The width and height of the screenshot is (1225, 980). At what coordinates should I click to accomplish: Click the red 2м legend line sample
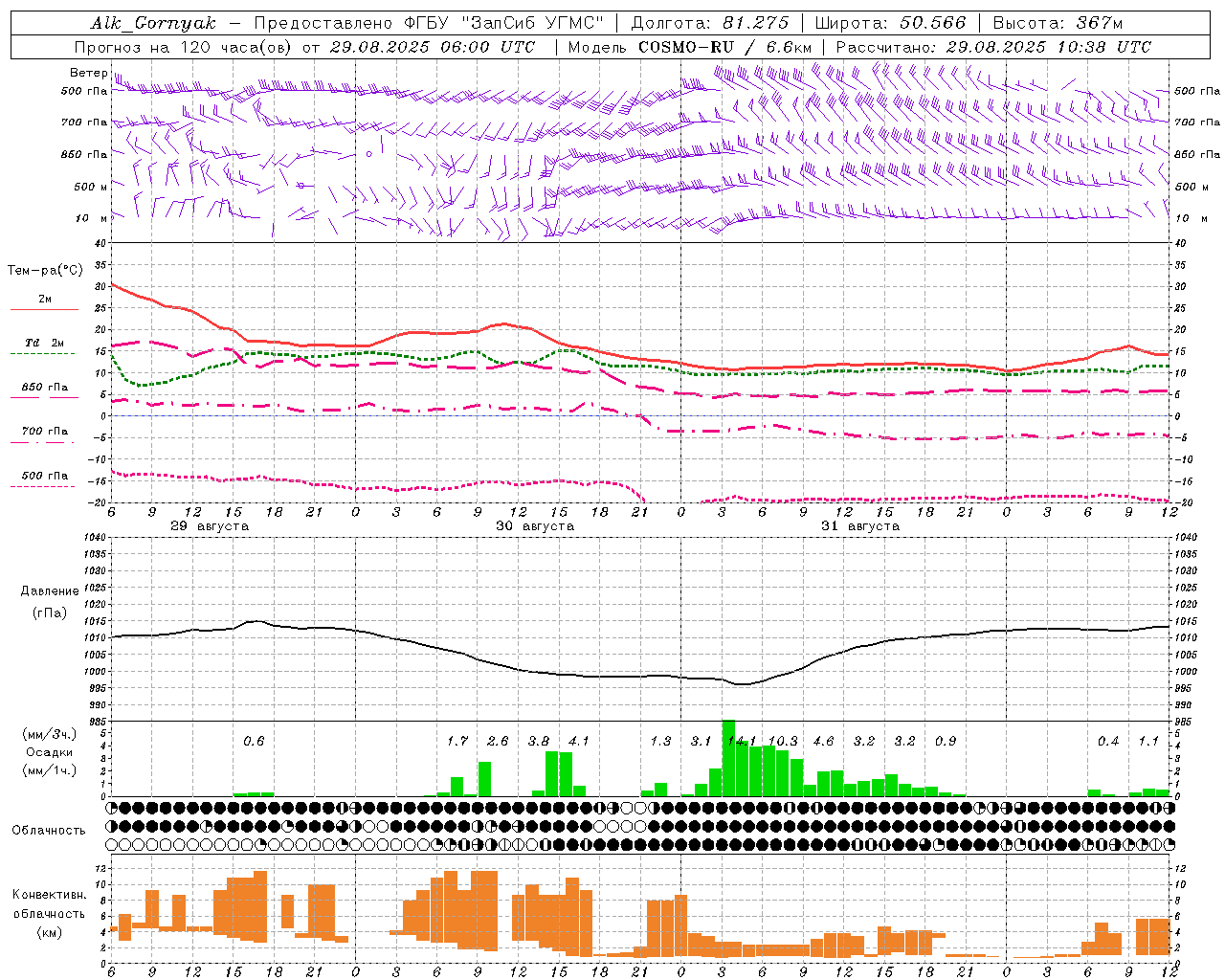point(44,310)
